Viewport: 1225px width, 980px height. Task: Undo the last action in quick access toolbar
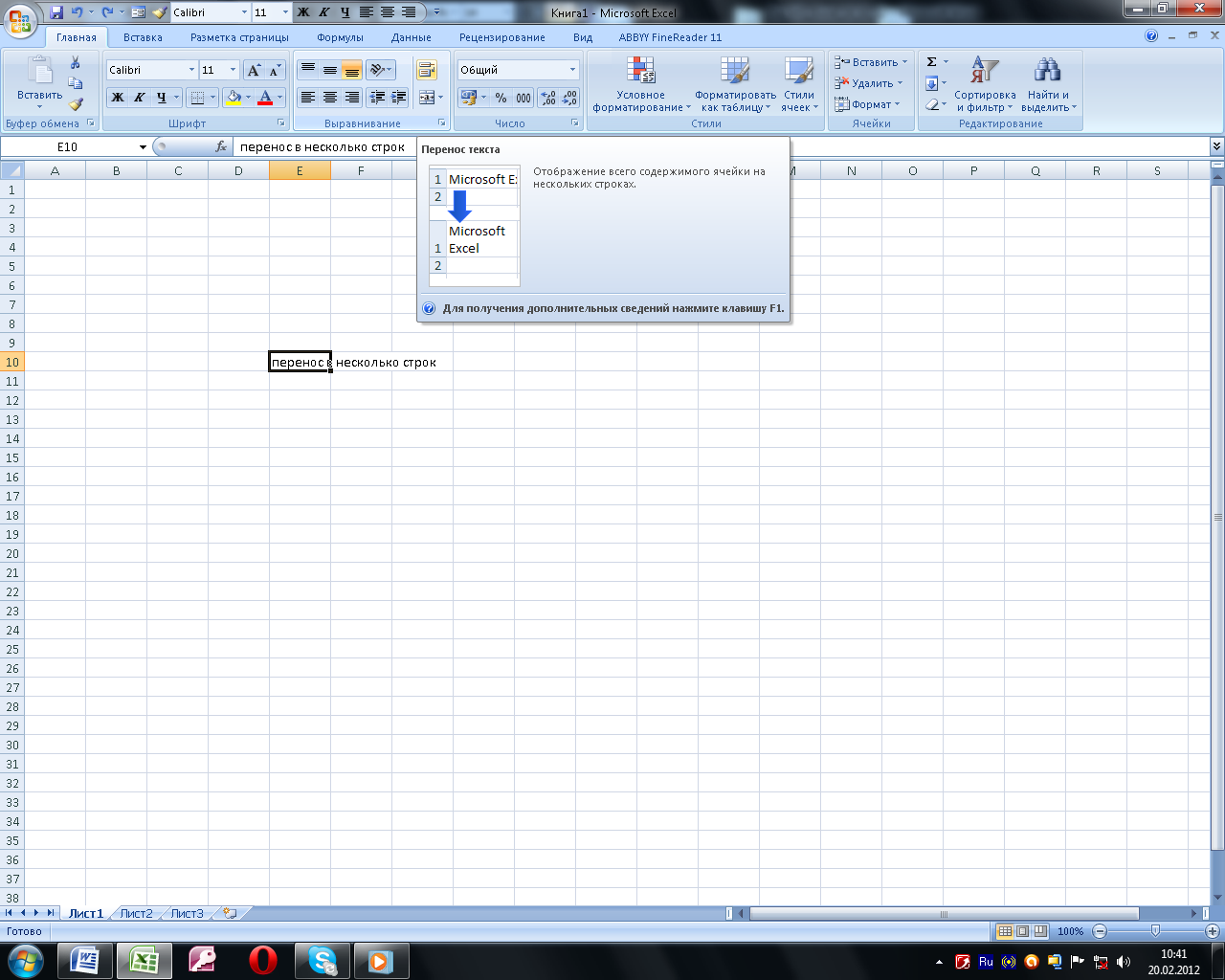tap(77, 12)
